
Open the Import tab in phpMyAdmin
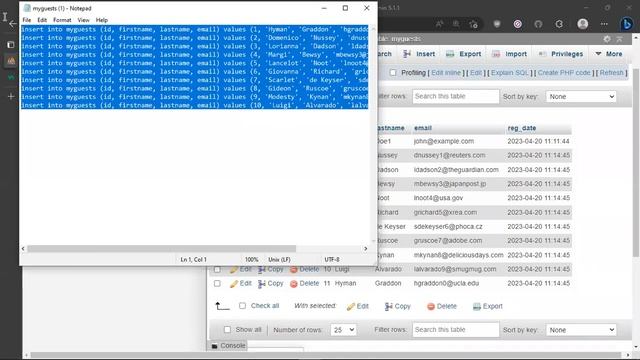(509, 54)
